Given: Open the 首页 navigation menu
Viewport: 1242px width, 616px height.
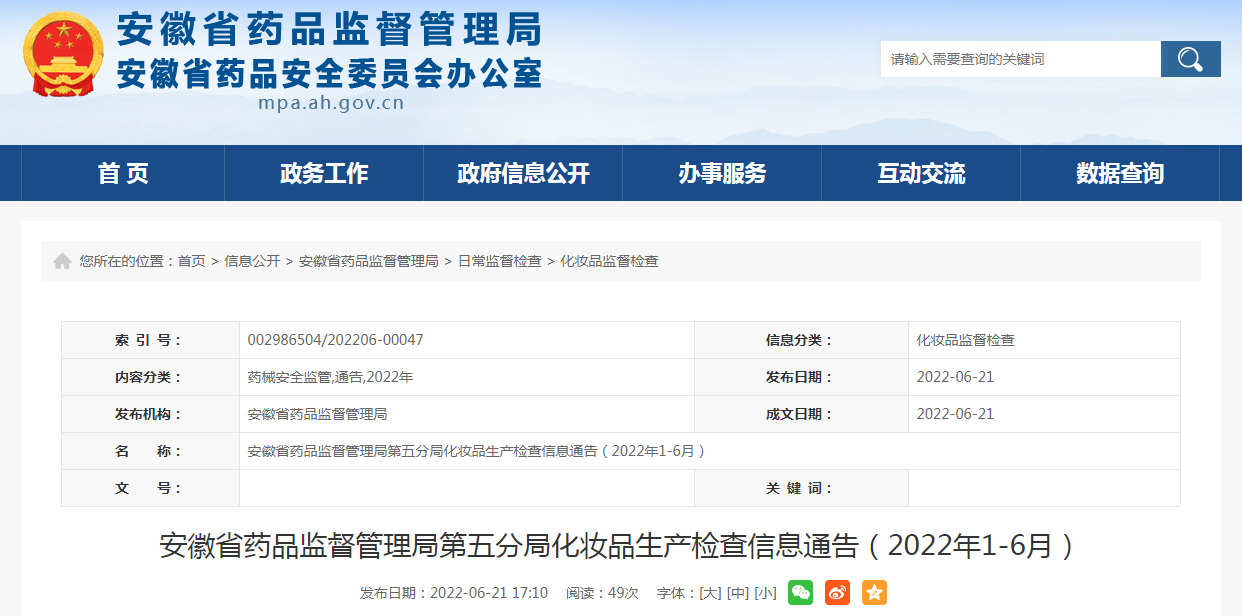Looking at the screenshot, I should 123,173.
